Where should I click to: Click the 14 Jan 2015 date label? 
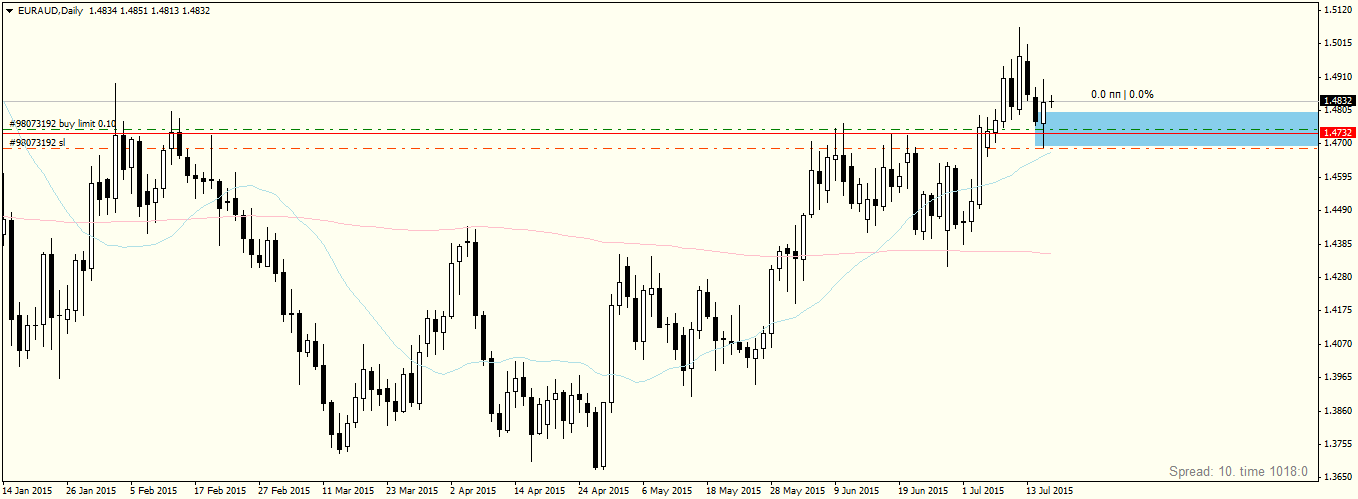(28, 491)
